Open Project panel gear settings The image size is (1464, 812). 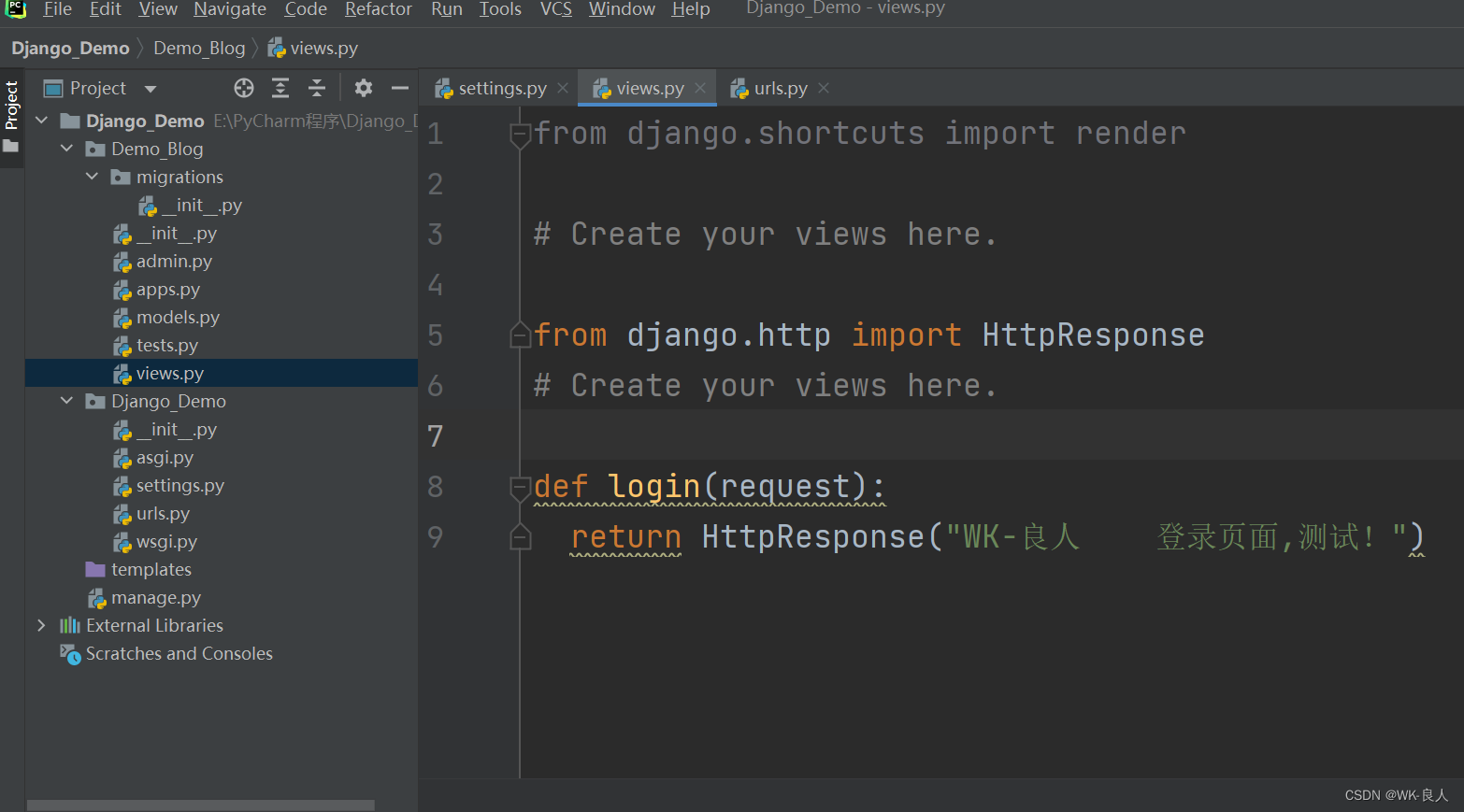click(364, 88)
